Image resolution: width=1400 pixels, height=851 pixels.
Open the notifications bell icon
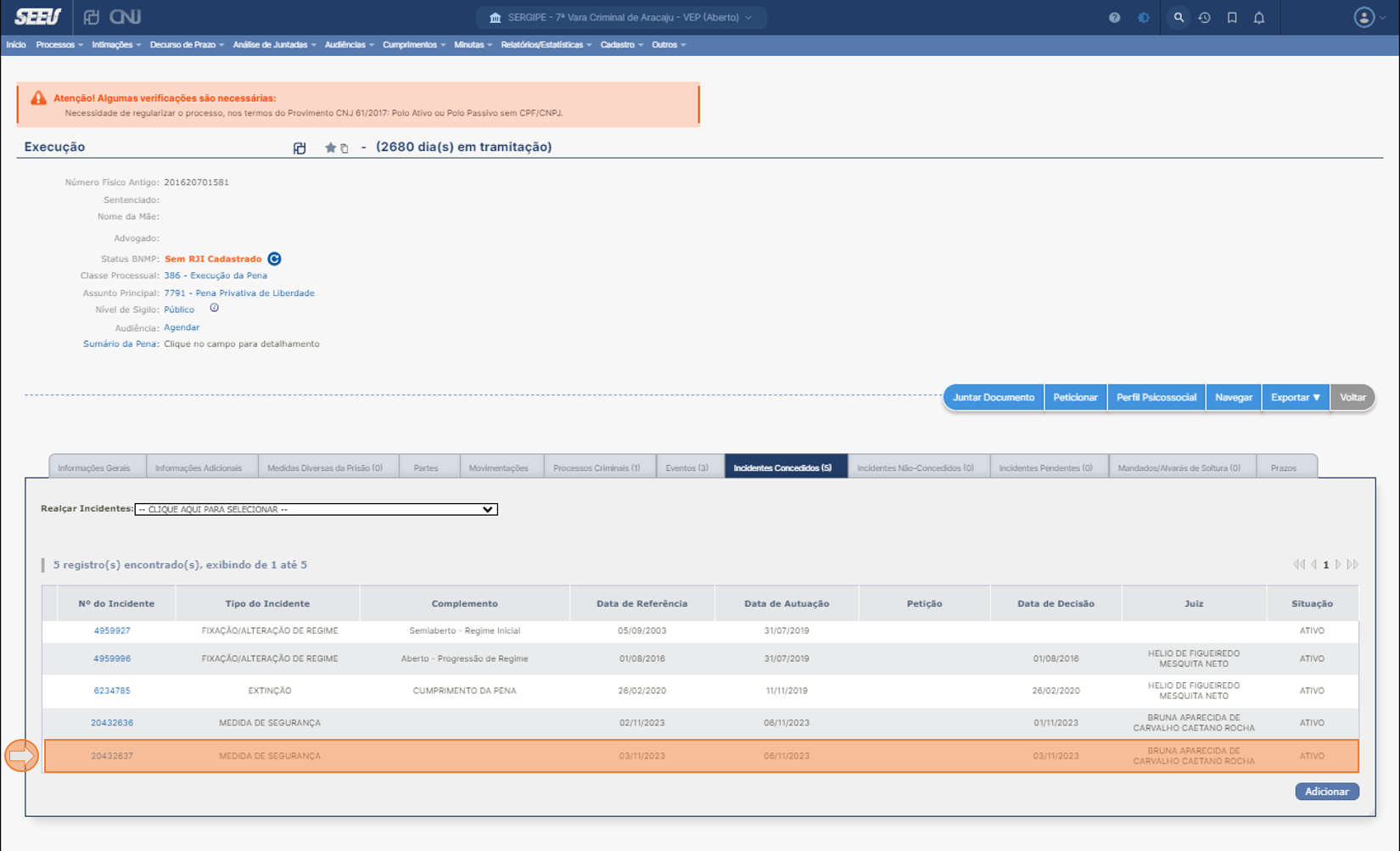[x=1259, y=18]
